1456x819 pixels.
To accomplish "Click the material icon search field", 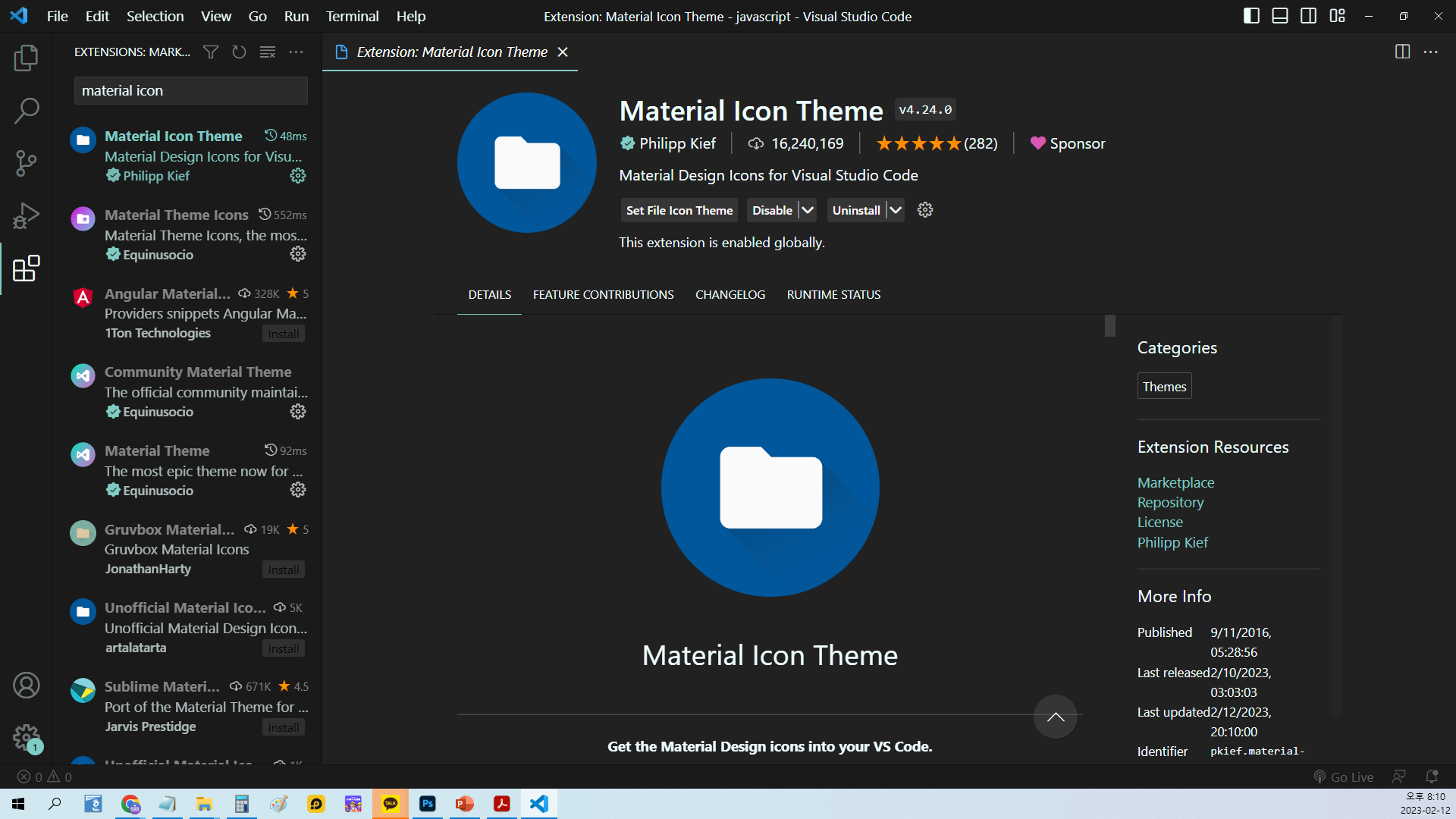I will click(190, 90).
